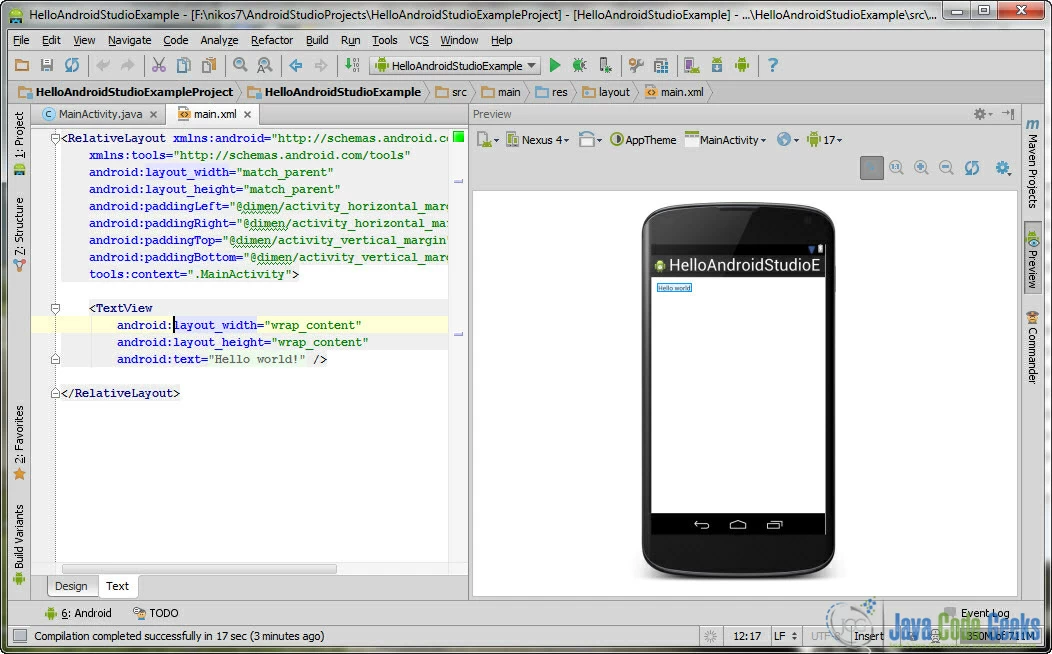Image resolution: width=1052 pixels, height=654 pixels.
Task: Open the locale globe dropdown
Action: click(x=788, y=140)
